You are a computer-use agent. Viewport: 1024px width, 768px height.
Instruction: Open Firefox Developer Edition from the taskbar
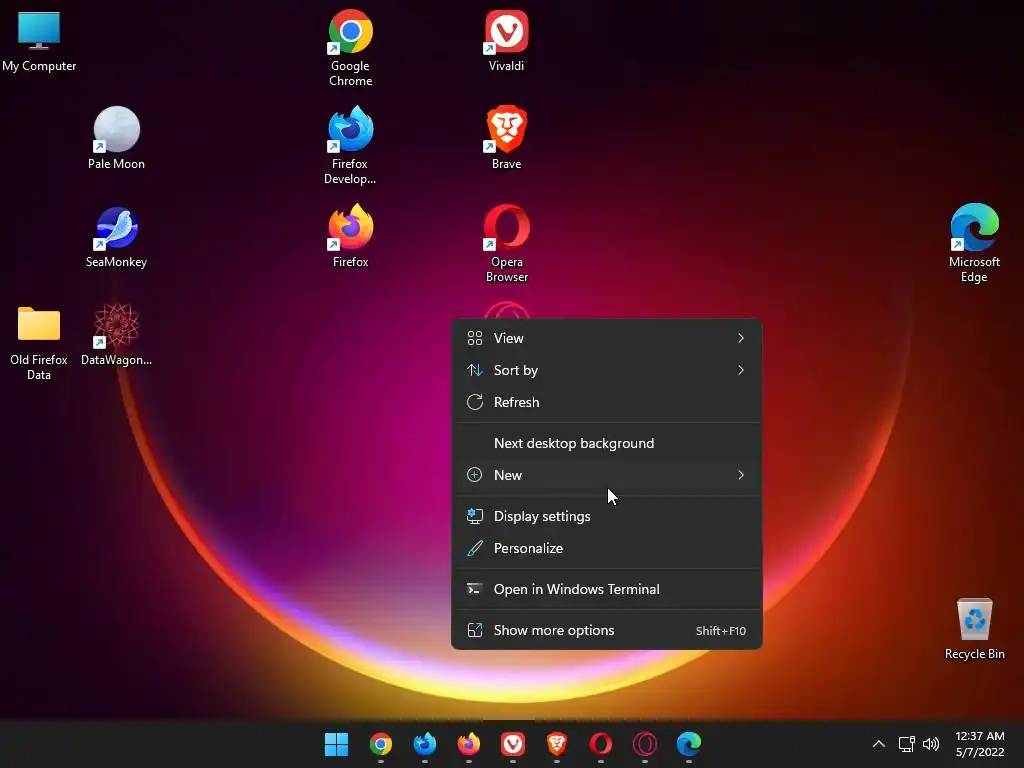point(424,744)
